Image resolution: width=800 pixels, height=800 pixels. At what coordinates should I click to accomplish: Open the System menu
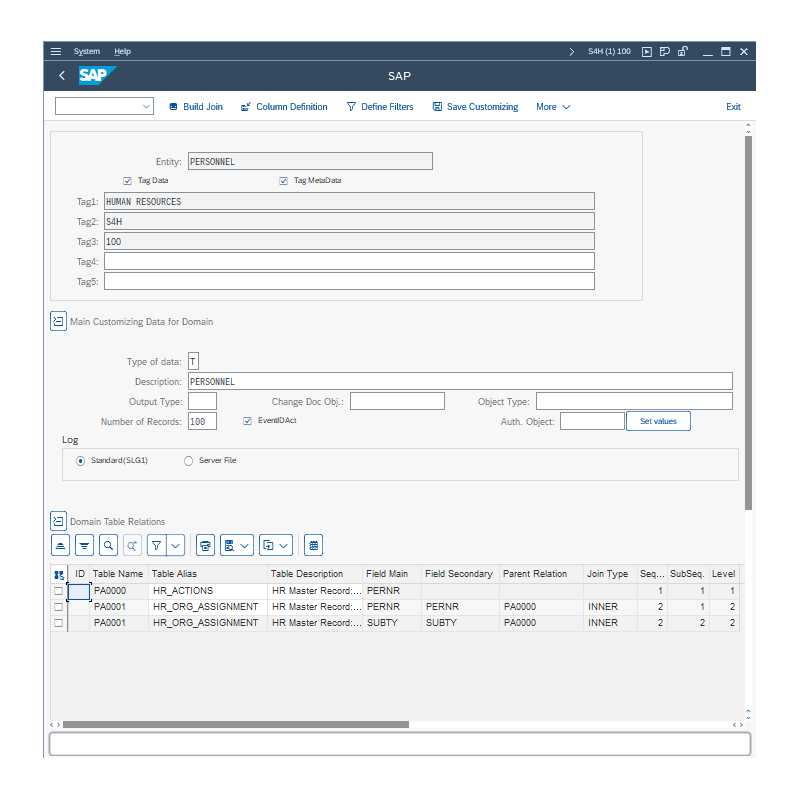click(x=87, y=51)
